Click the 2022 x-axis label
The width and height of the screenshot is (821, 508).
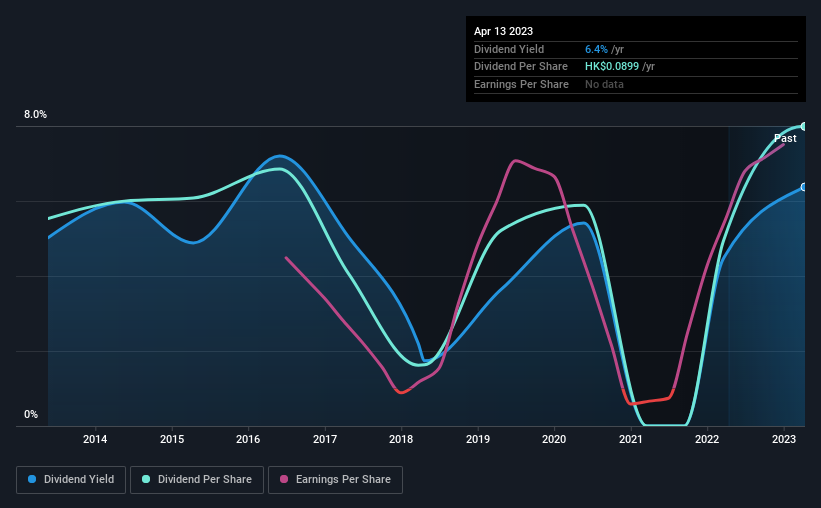click(x=707, y=439)
